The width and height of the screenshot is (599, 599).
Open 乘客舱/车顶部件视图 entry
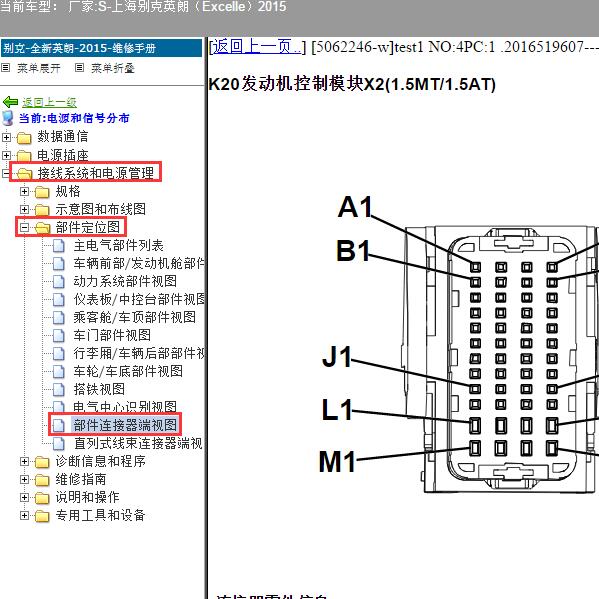(134, 317)
